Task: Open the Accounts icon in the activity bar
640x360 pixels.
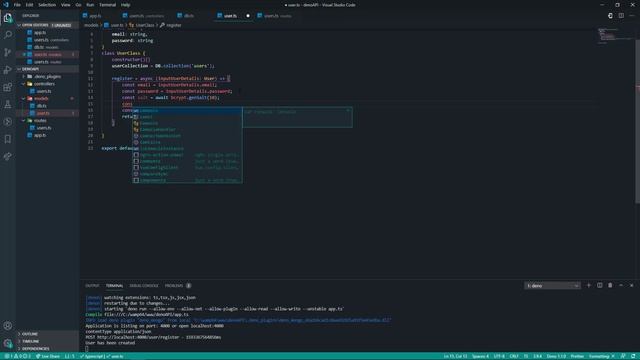Action: click(8, 325)
